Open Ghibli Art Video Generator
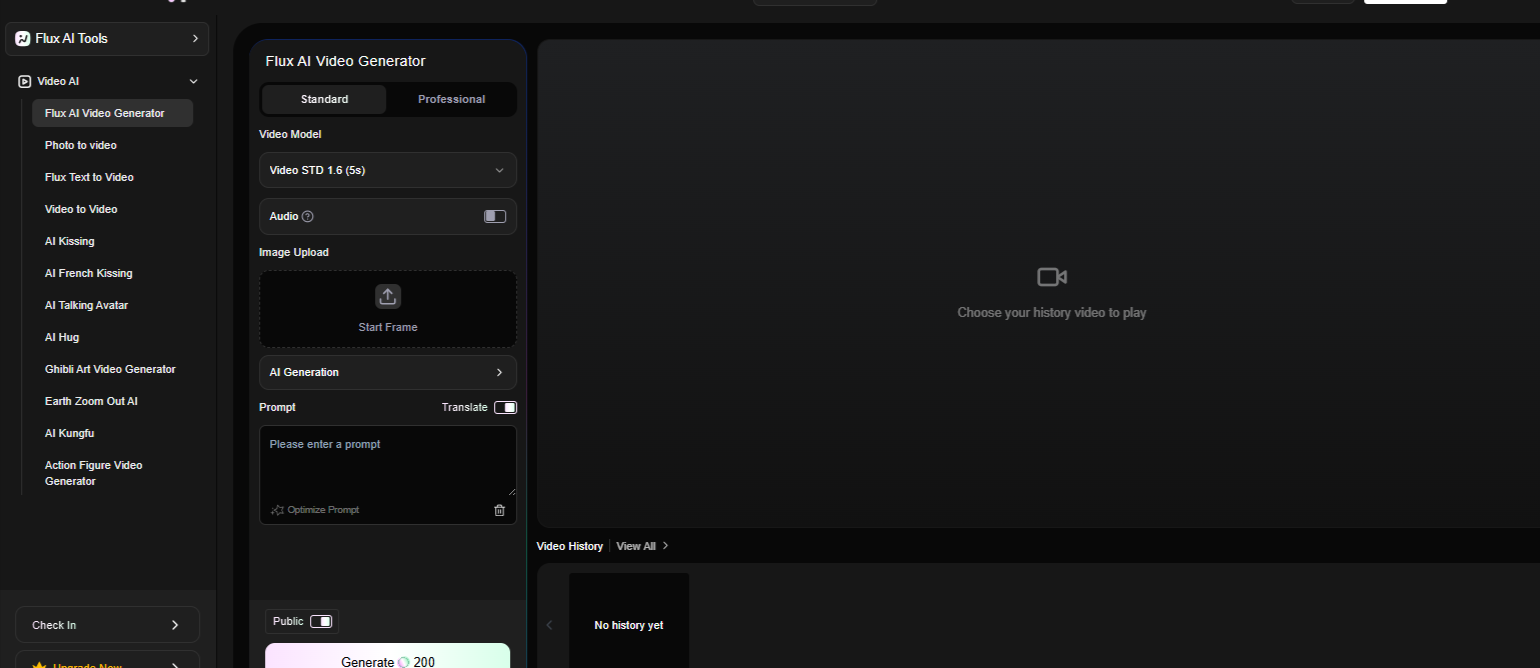The height and width of the screenshot is (668, 1540). click(x=110, y=369)
